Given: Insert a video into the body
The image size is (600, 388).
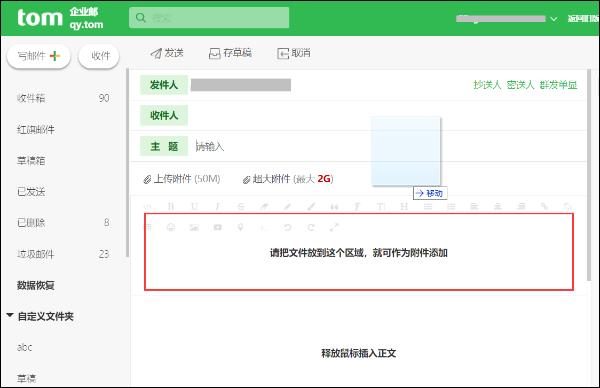Looking at the screenshot, I should coord(217,227).
